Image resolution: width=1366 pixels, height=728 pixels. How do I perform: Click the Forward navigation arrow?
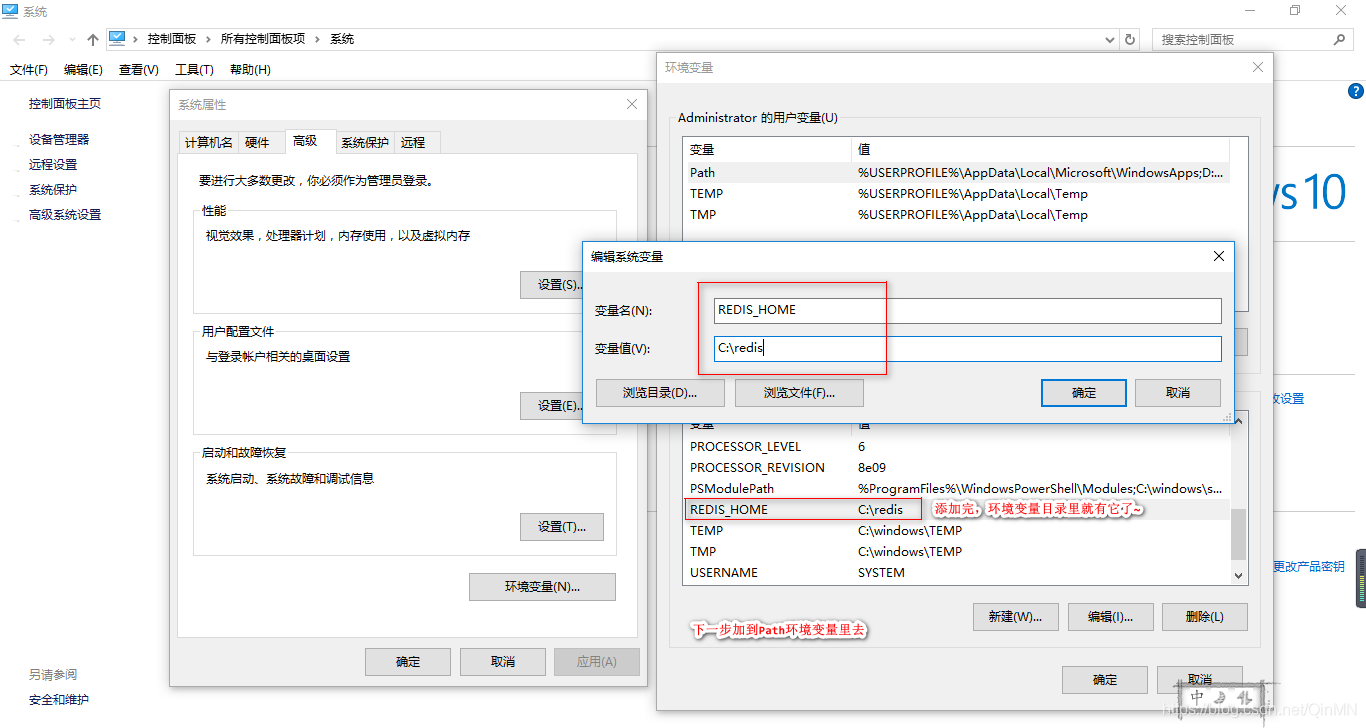pos(48,39)
